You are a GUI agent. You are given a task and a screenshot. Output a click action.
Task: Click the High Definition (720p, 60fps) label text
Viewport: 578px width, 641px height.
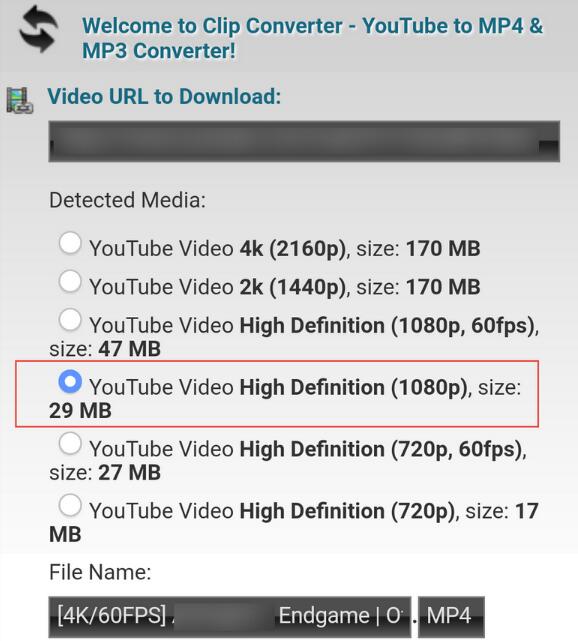click(381, 449)
